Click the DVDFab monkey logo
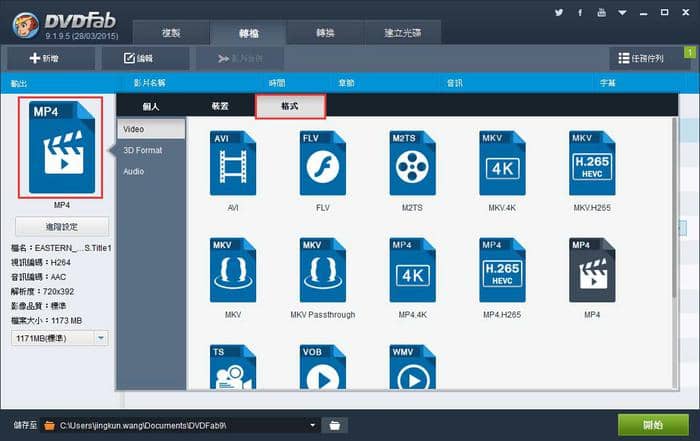The image size is (700, 441). coord(25,25)
